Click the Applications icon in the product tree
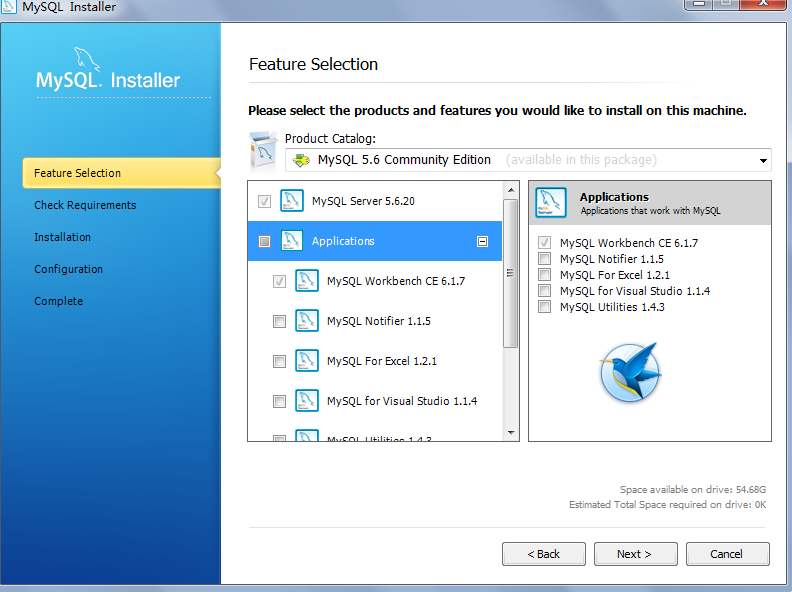This screenshot has height=592, width=792. pyautogui.click(x=292, y=241)
